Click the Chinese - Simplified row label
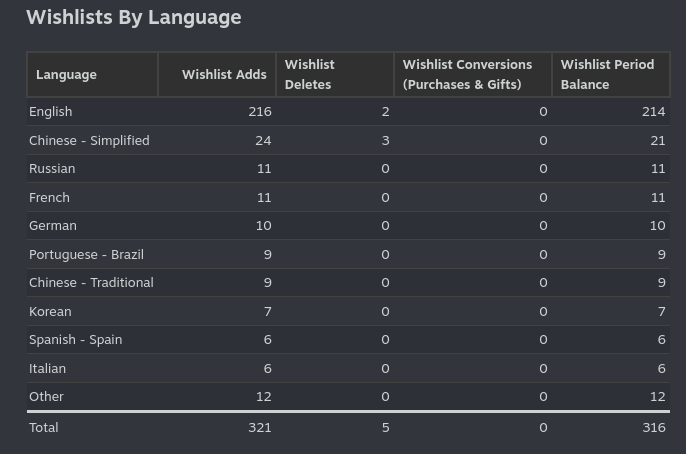686x454 pixels. point(89,140)
